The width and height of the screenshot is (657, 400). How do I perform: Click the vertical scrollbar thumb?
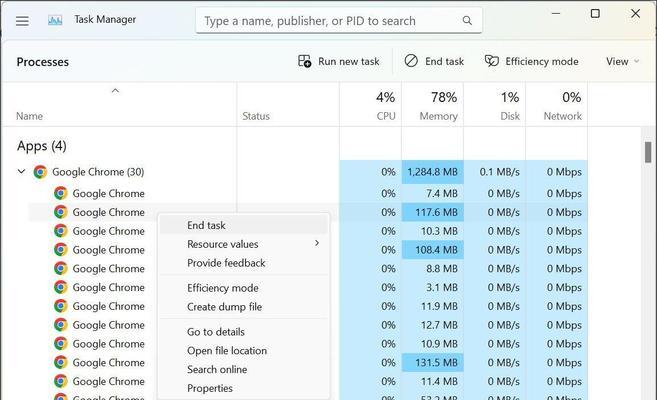[x=648, y=152]
